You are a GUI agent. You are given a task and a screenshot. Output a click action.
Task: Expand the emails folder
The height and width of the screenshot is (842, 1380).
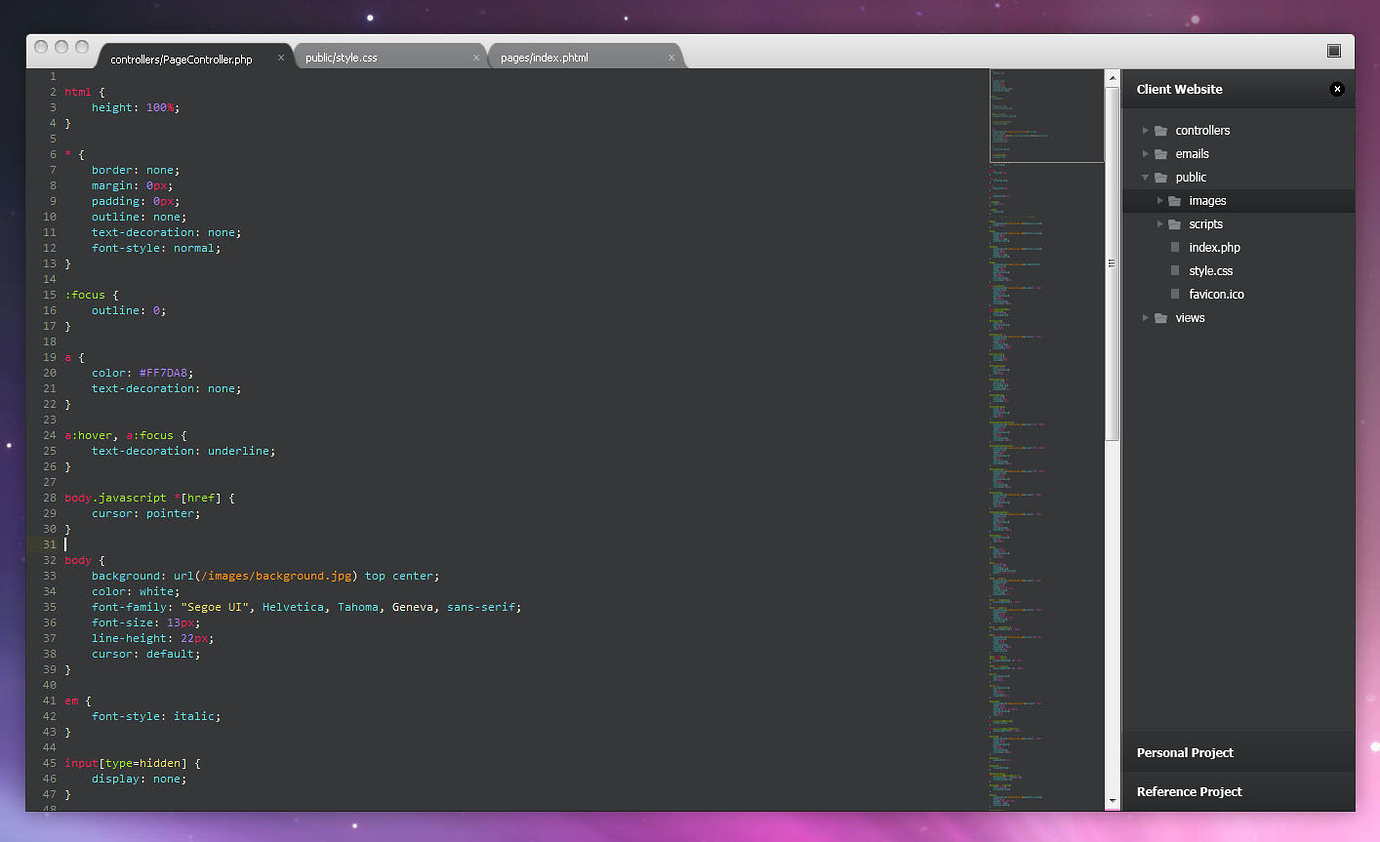coord(1146,153)
